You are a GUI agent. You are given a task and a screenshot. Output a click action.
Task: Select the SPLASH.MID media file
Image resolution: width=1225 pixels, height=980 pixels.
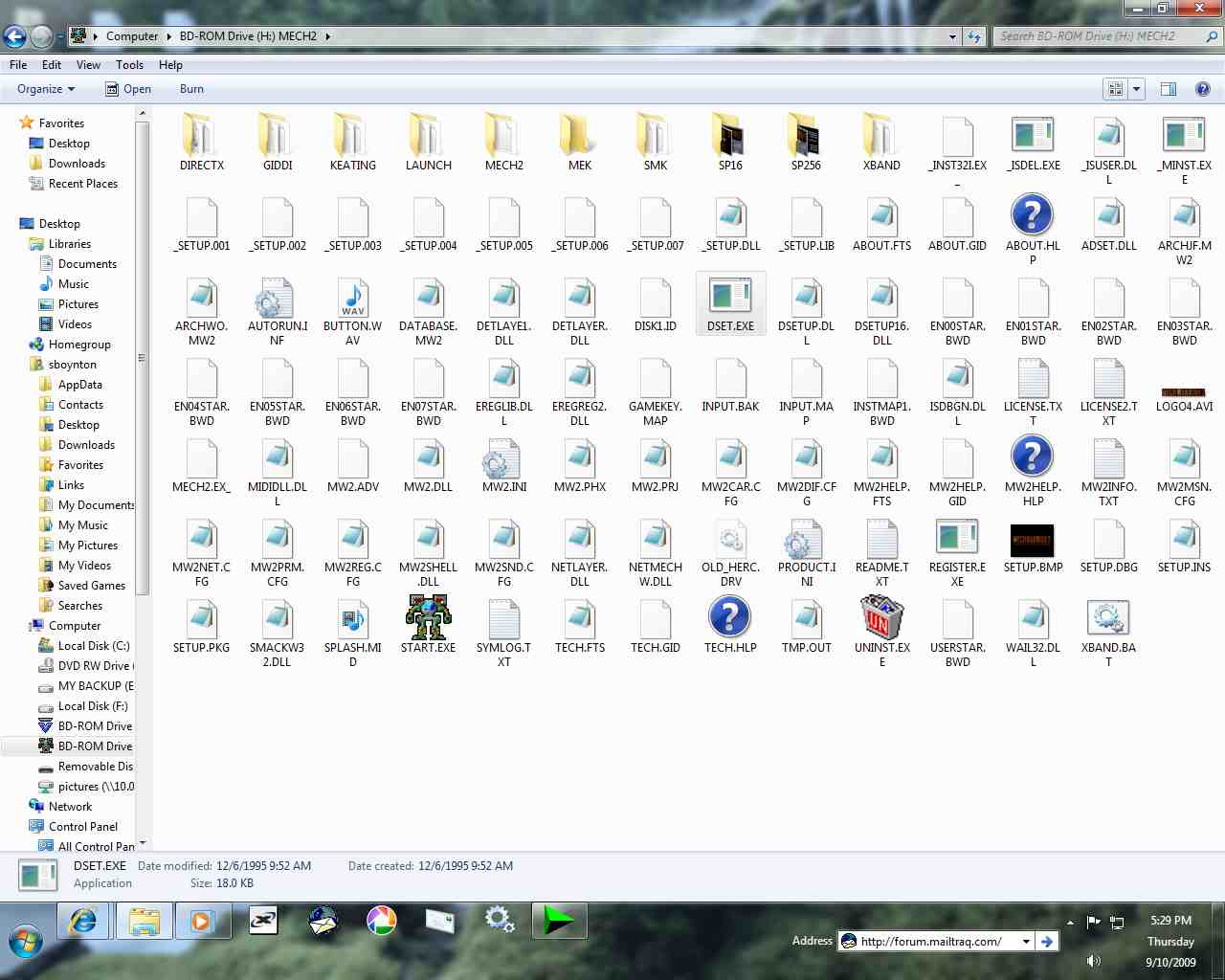352,617
